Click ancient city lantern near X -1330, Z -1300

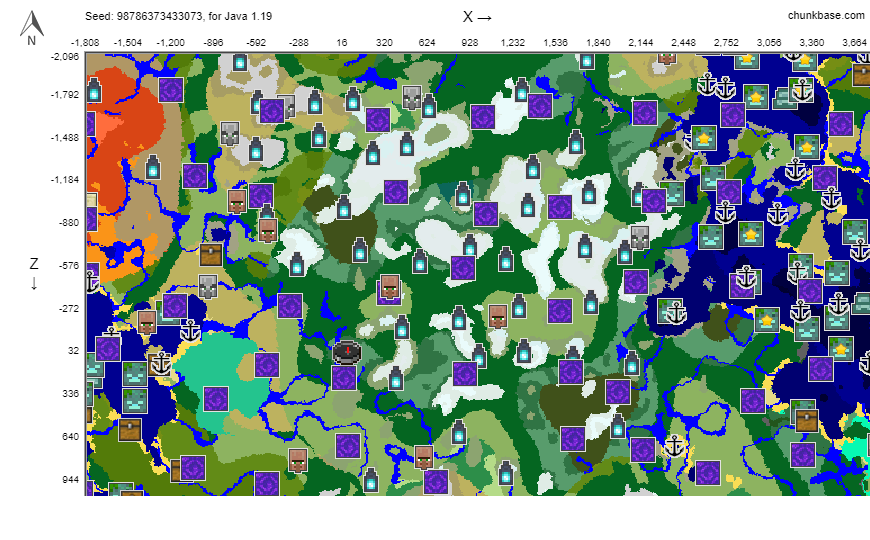[153, 167]
